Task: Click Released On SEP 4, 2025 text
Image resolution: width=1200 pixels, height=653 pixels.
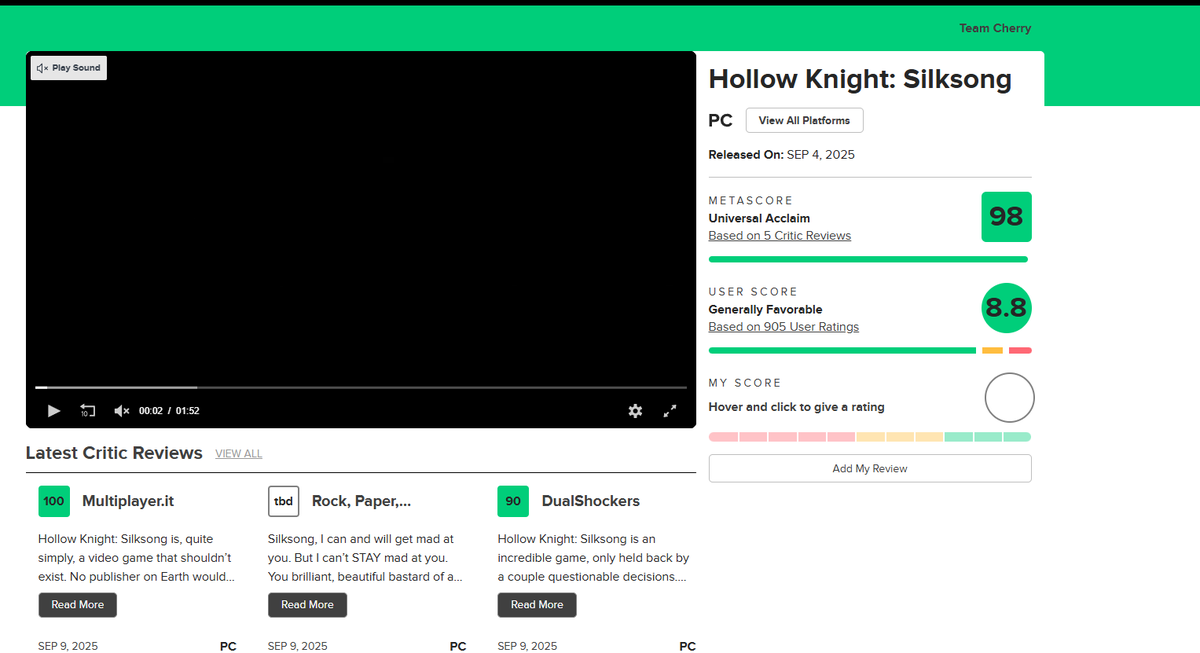Action: click(x=781, y=155)
